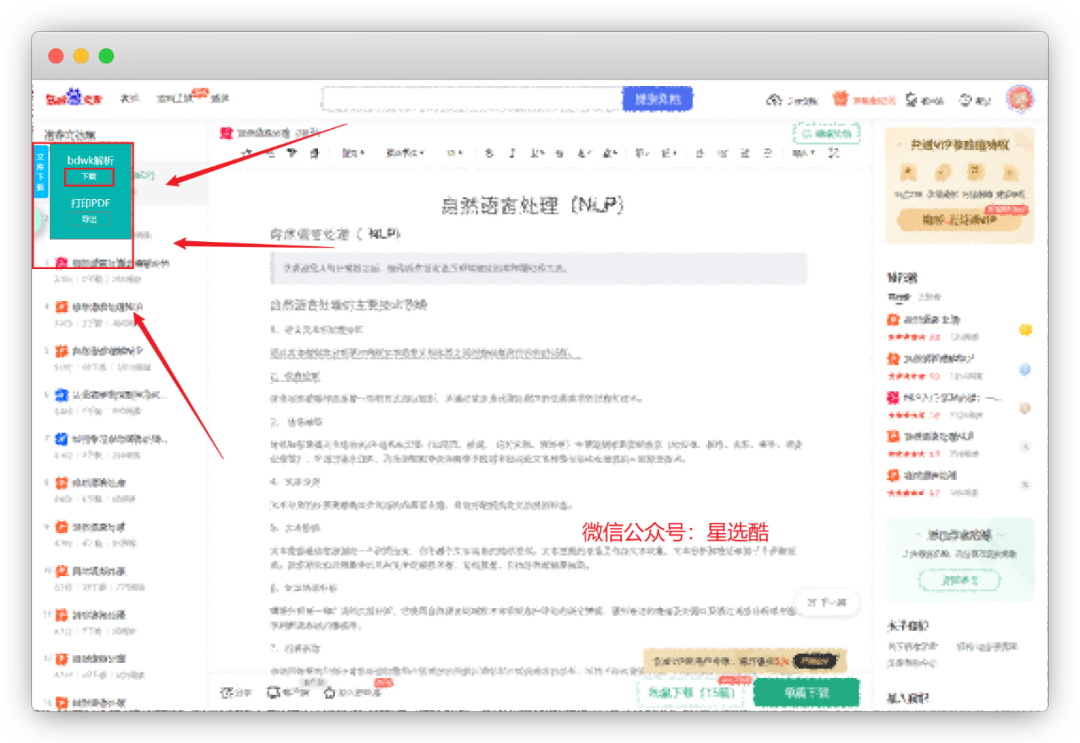Click the clear formatting icon before style dropdown
Image resolution: width=1080 pixels, height=743 pixels.
315,153
